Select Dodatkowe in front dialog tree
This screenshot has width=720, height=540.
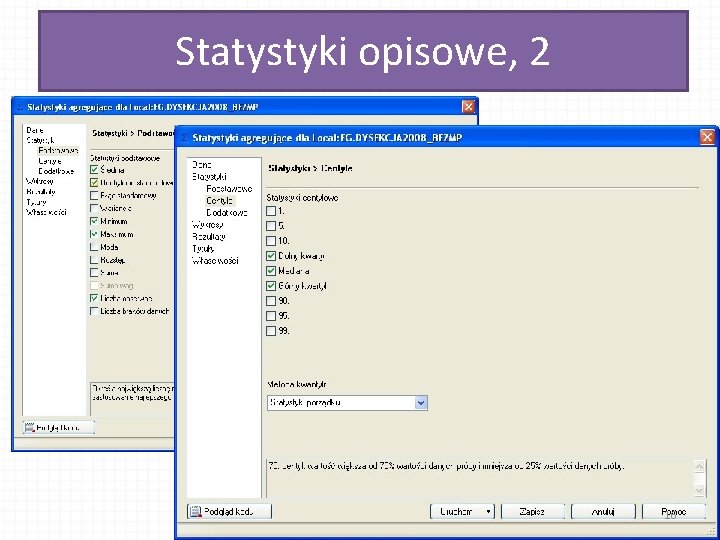pyautogui.click(x=227, y=213)
